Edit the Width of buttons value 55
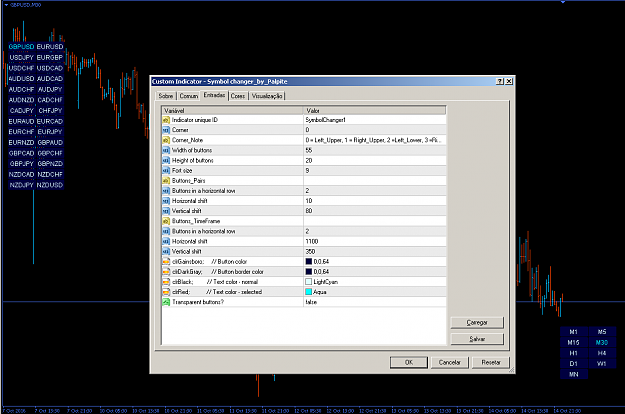 pyautogui.click(x=374, y=150)
